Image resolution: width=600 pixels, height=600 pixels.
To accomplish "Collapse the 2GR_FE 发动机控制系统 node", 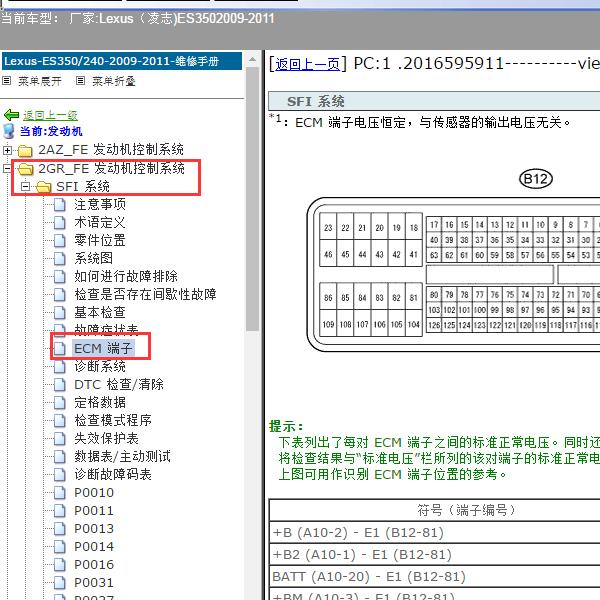I will [x=7, y=168].
